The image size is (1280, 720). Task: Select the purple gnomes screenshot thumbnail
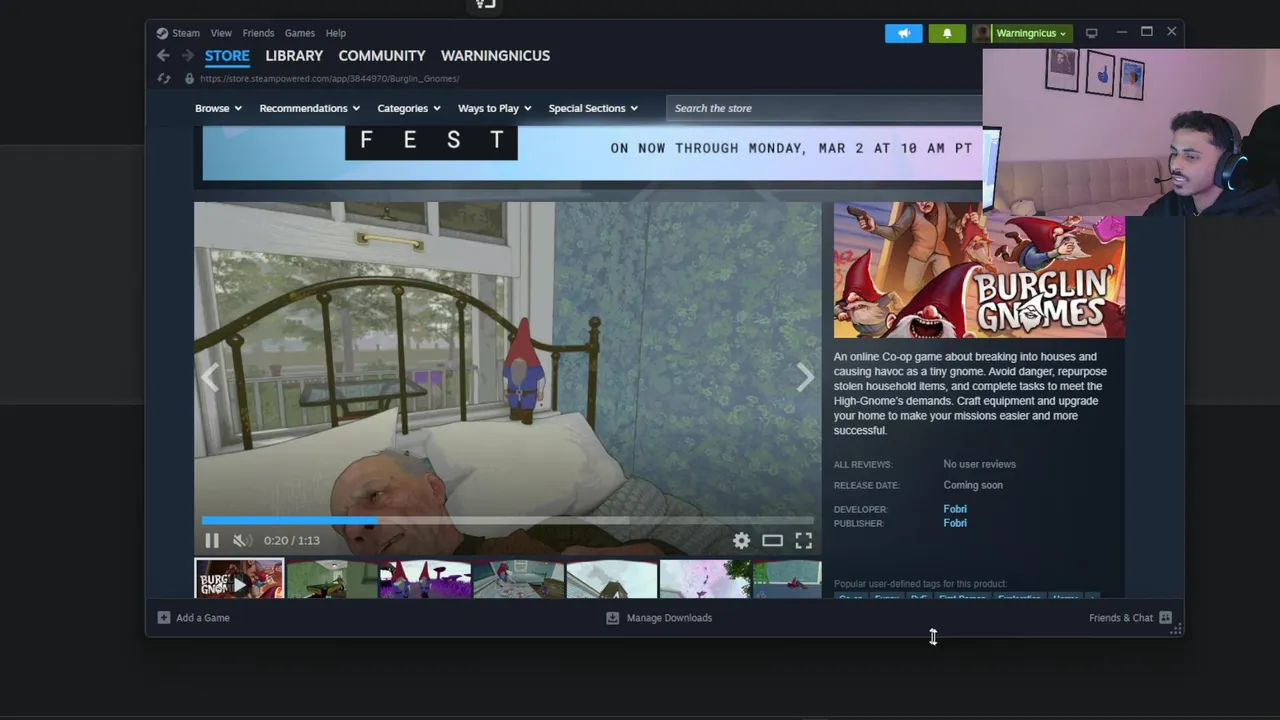425,580
